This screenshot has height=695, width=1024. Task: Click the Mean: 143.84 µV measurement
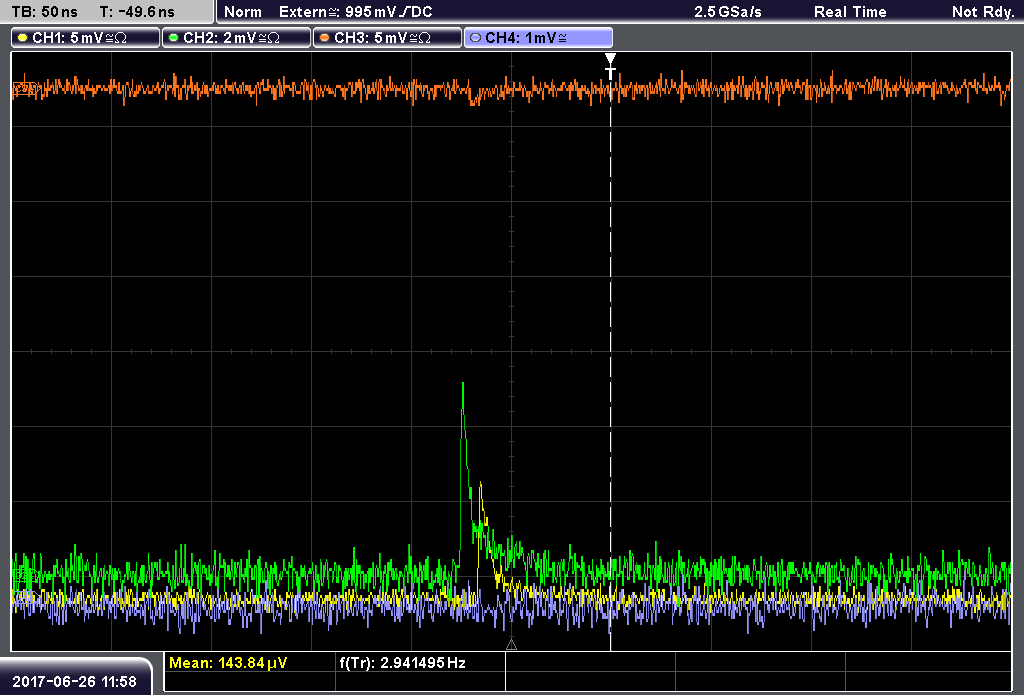pyautogui.click(x=228, y=663)
